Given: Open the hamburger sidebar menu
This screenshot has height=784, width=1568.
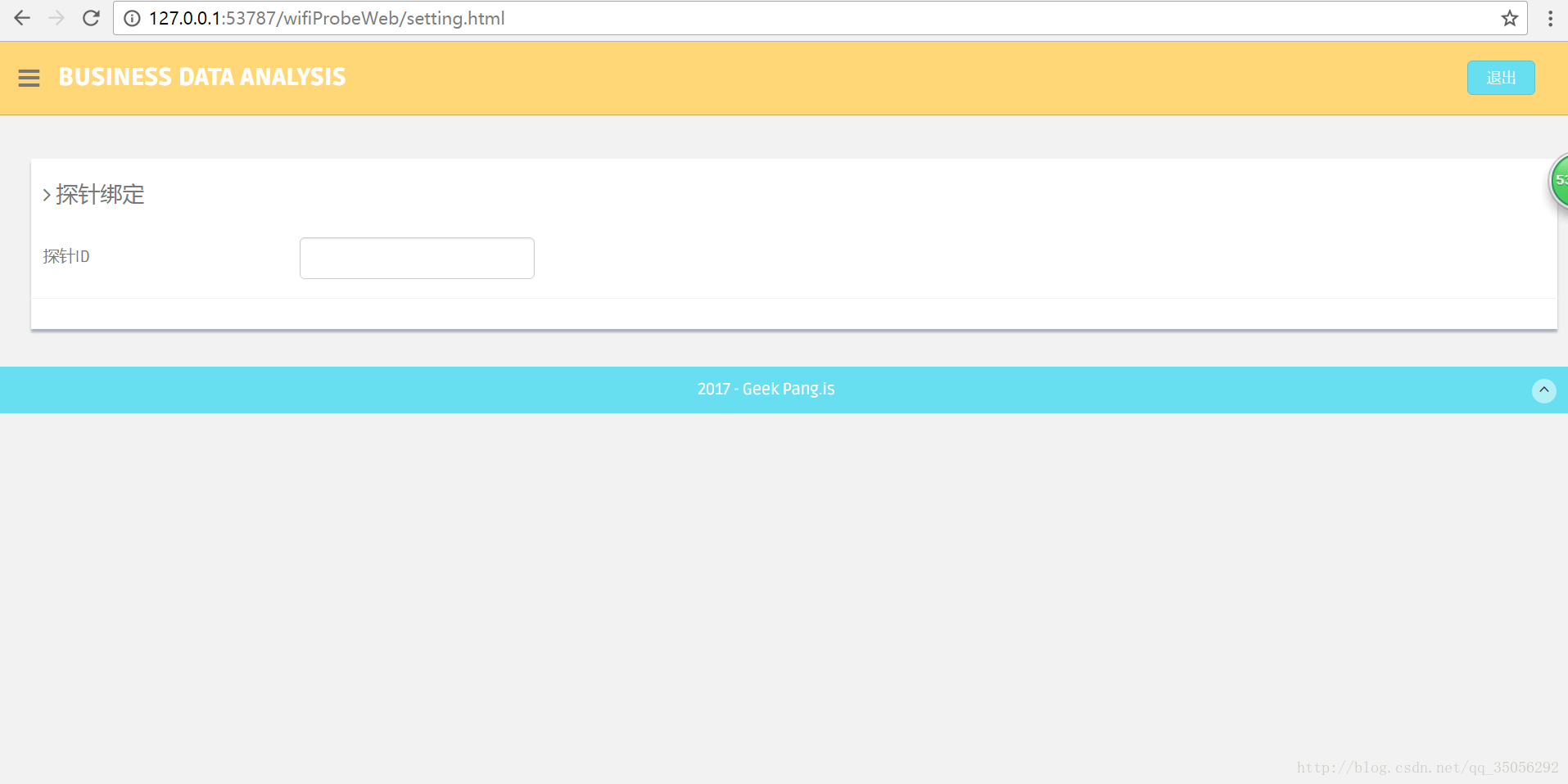Looking at the screenshot, I should pos(29,78).
